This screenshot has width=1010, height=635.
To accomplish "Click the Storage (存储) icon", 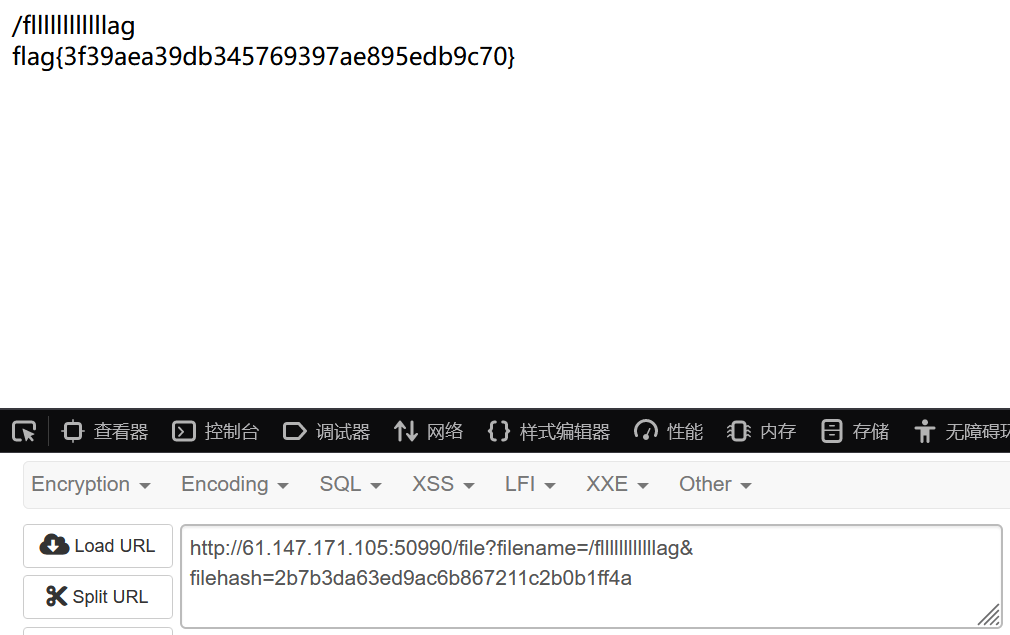I will pyautogui.click(x=831, y=431).
